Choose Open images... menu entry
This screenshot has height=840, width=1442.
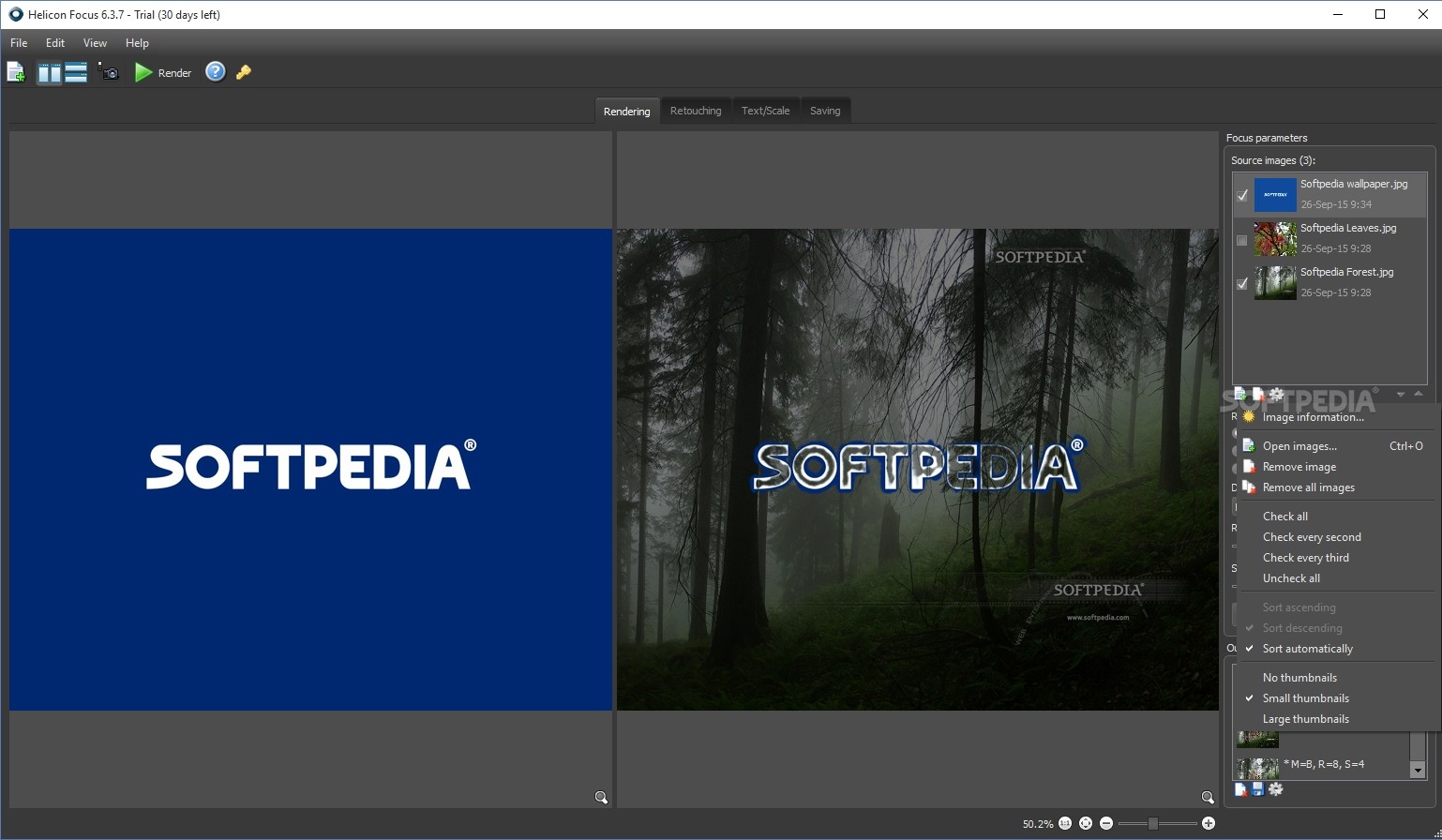[1337, 446]
